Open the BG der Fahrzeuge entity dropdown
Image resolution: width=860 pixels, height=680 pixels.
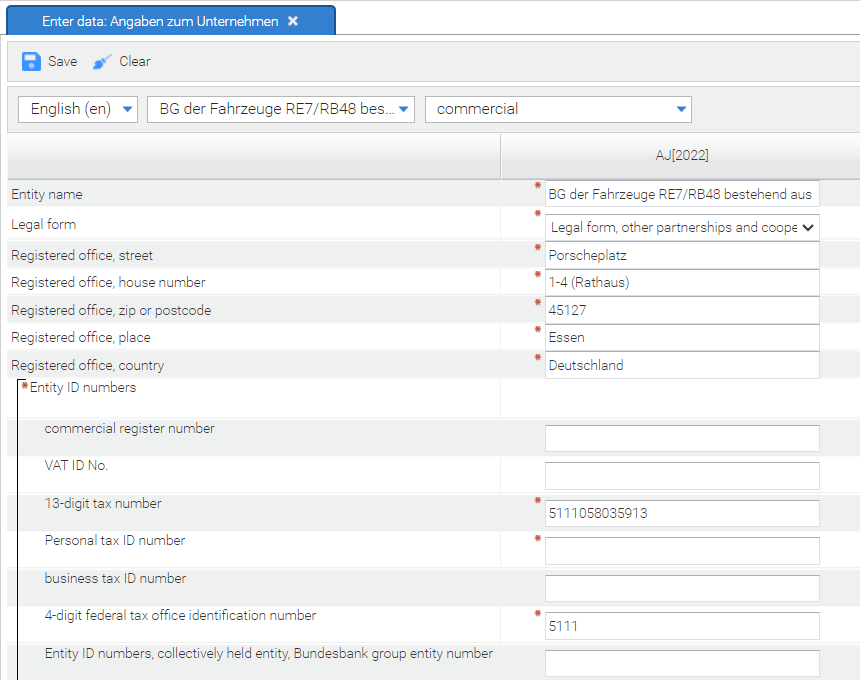pyautogui.click(x=280, y=109)
